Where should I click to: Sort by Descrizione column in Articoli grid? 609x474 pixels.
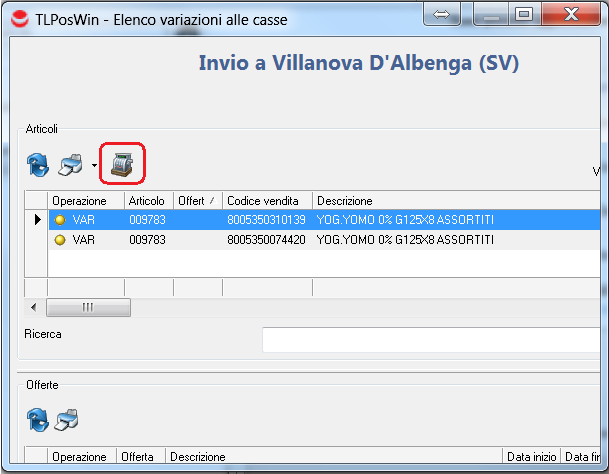tap(456, 201)
